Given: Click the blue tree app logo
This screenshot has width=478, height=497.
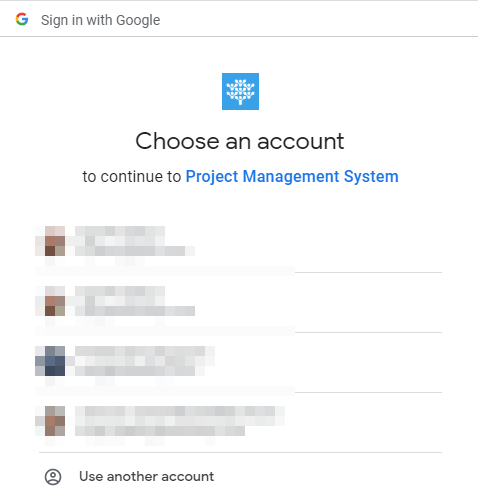Looking at the screenshot, I should coord(240,91).
